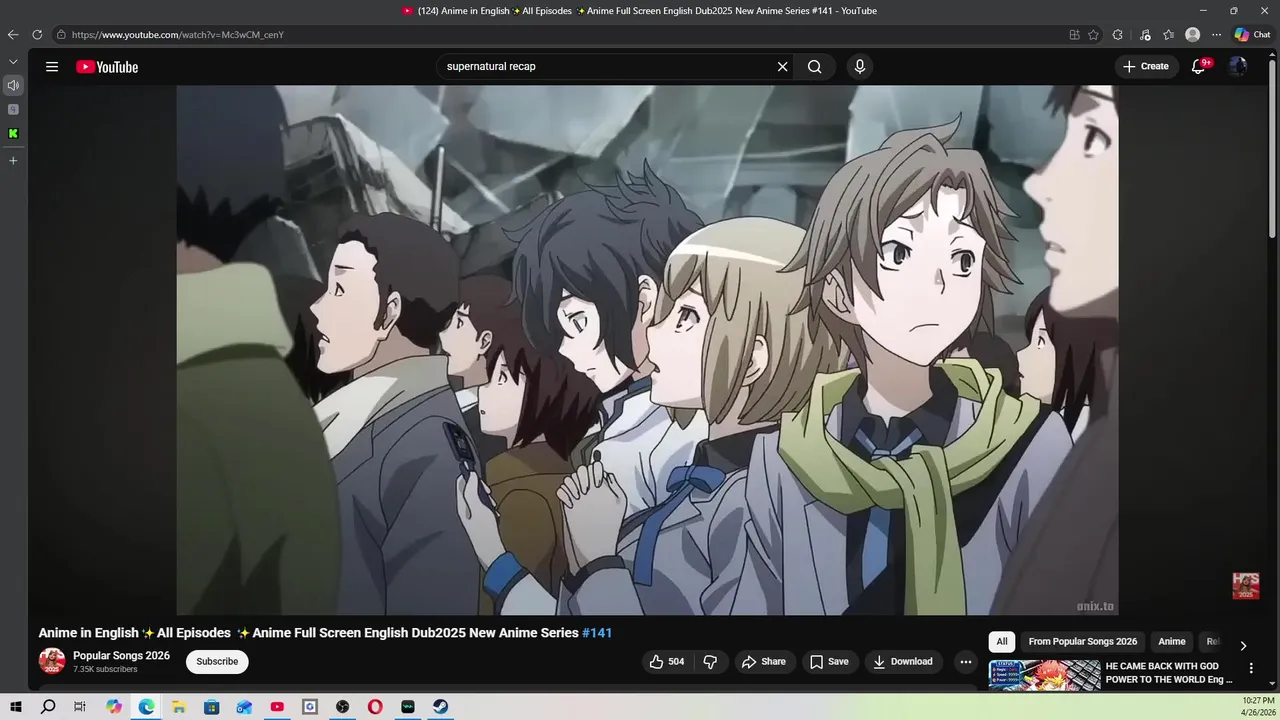Open more actions three-dot menu
Viewport: 1280px width, 720px height.
click(x=965, y=661)
